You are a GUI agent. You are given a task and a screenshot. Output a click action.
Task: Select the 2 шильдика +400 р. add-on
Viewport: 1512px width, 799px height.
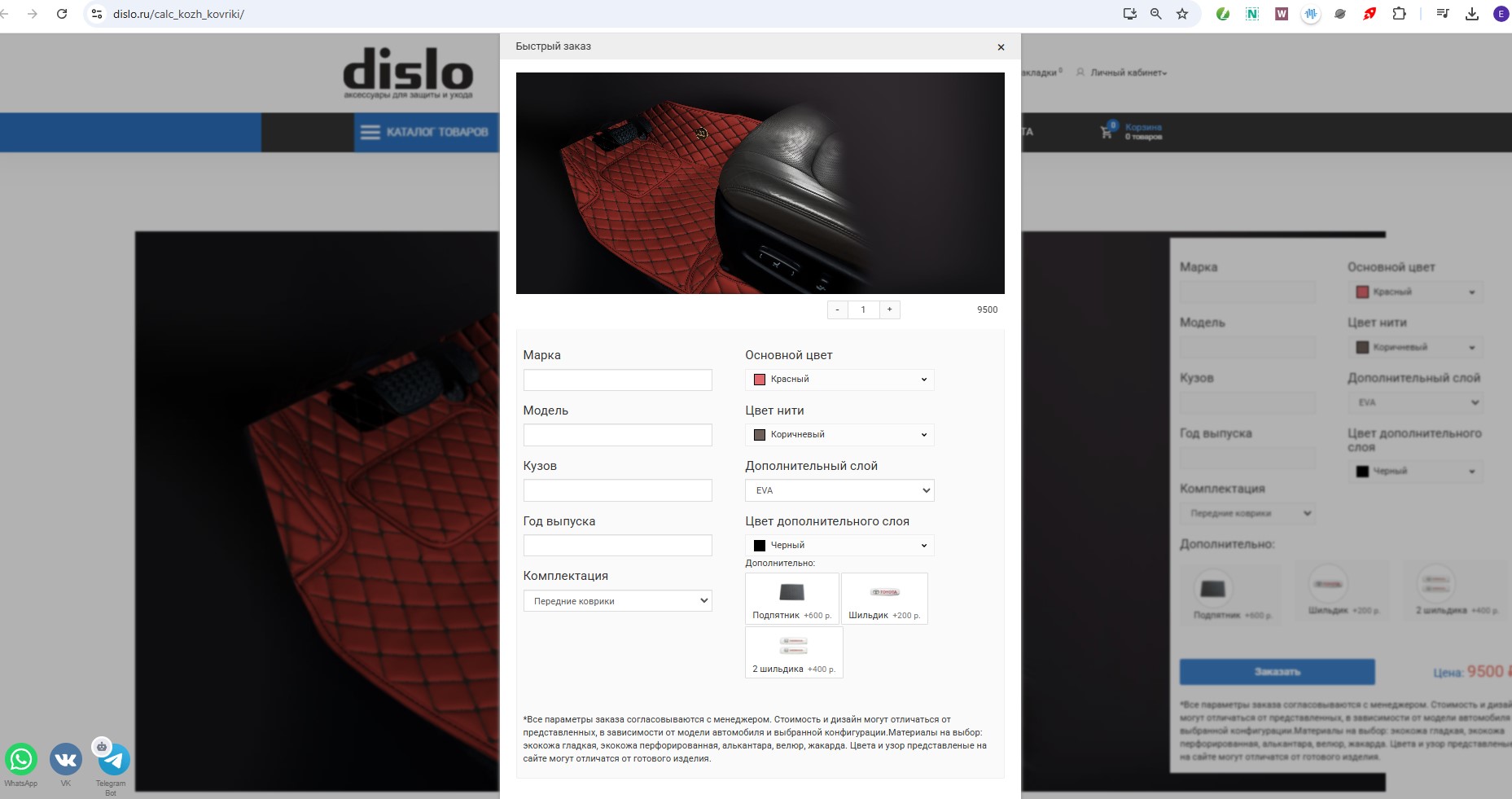794,652
